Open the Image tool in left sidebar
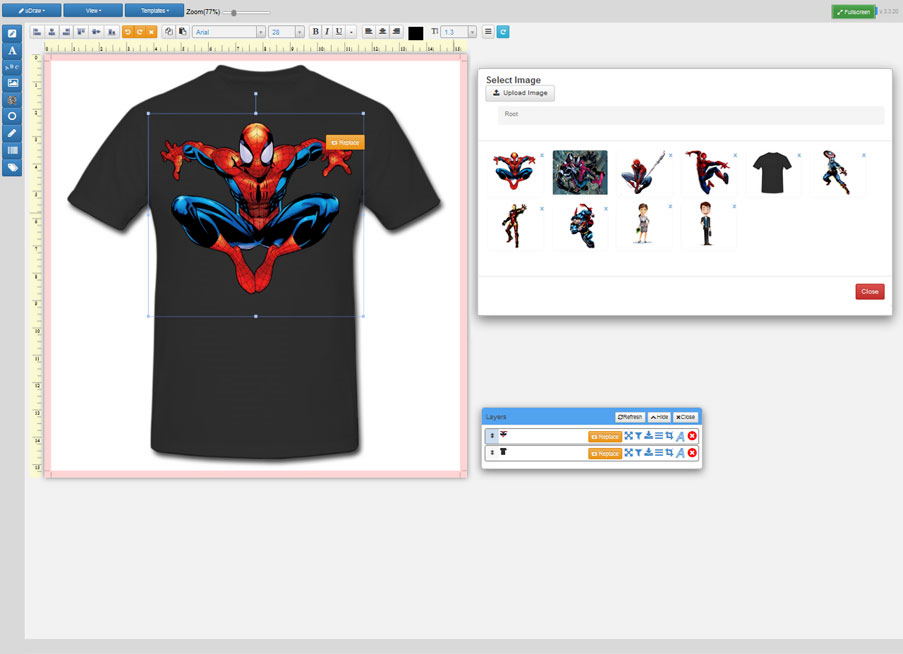 (x=12, y=83)
